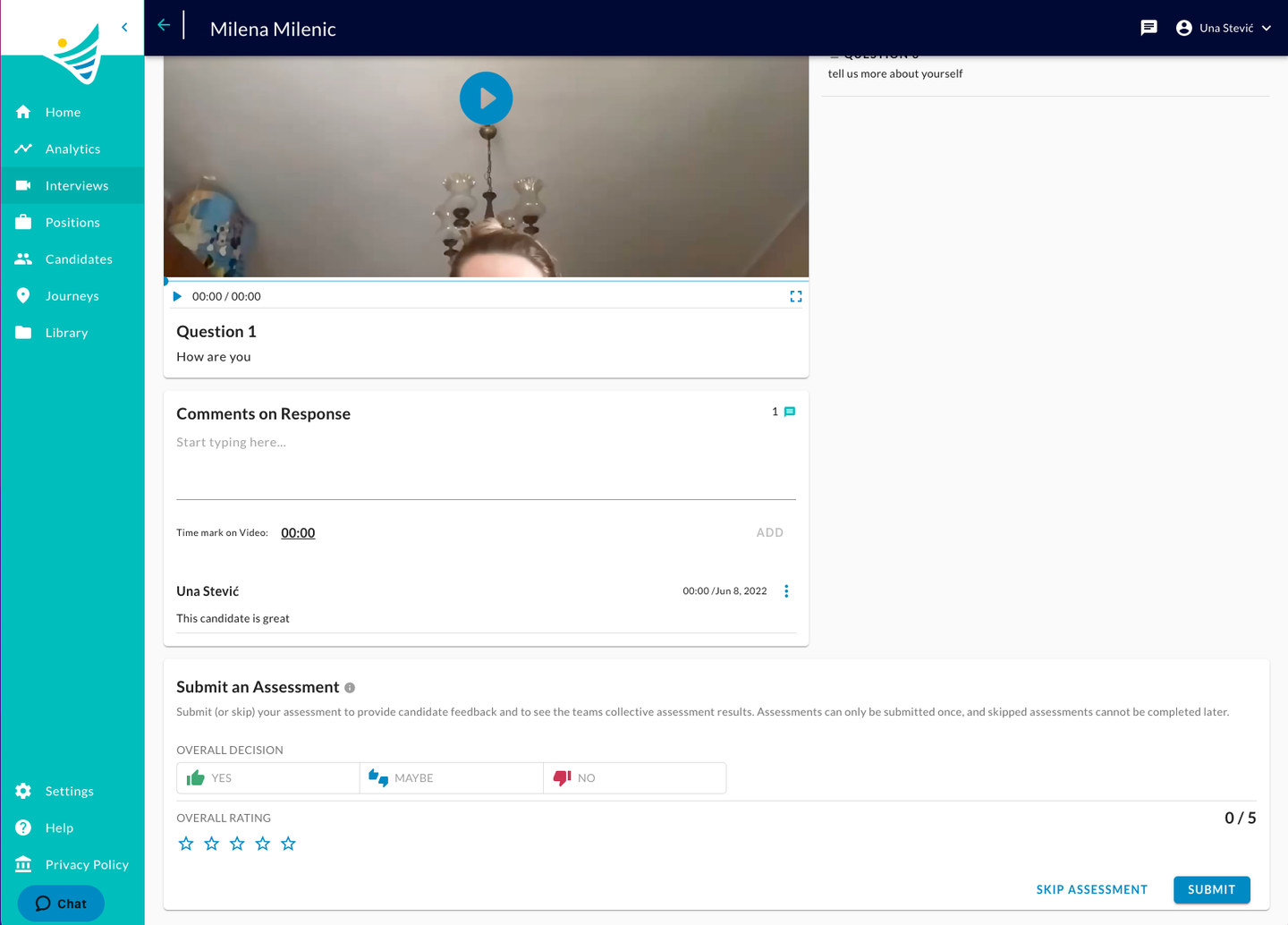Click the Journeys location pin icon

(x=23, y=295)
